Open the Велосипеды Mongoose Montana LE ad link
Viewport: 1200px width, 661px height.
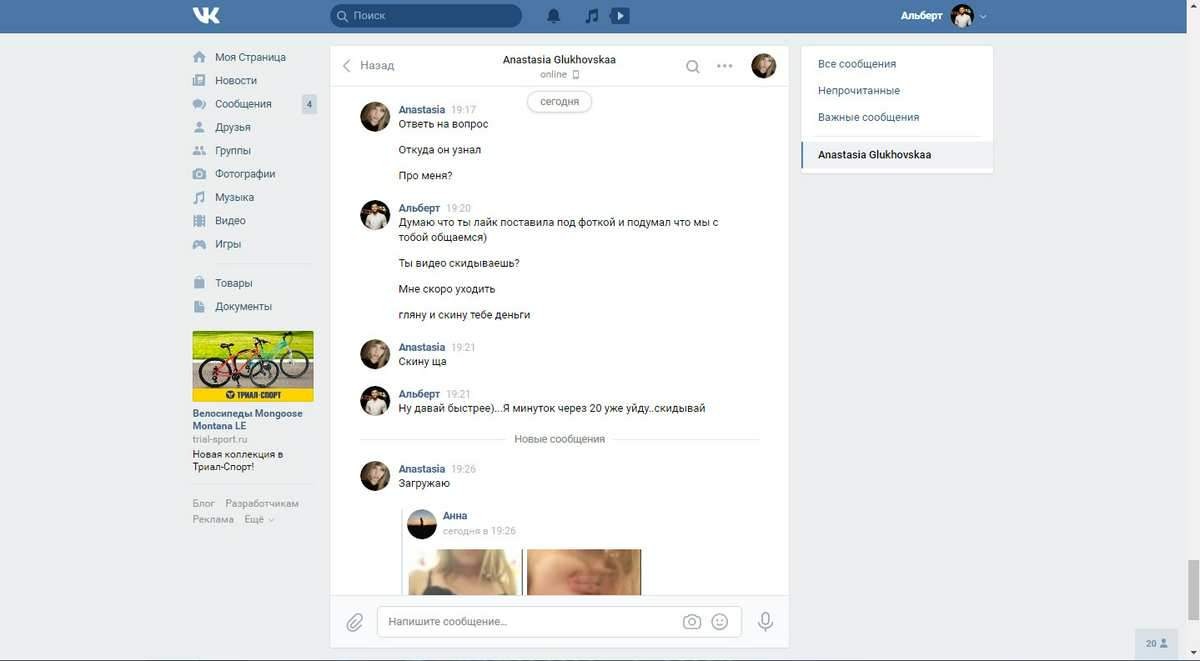[x=247, y=419]
